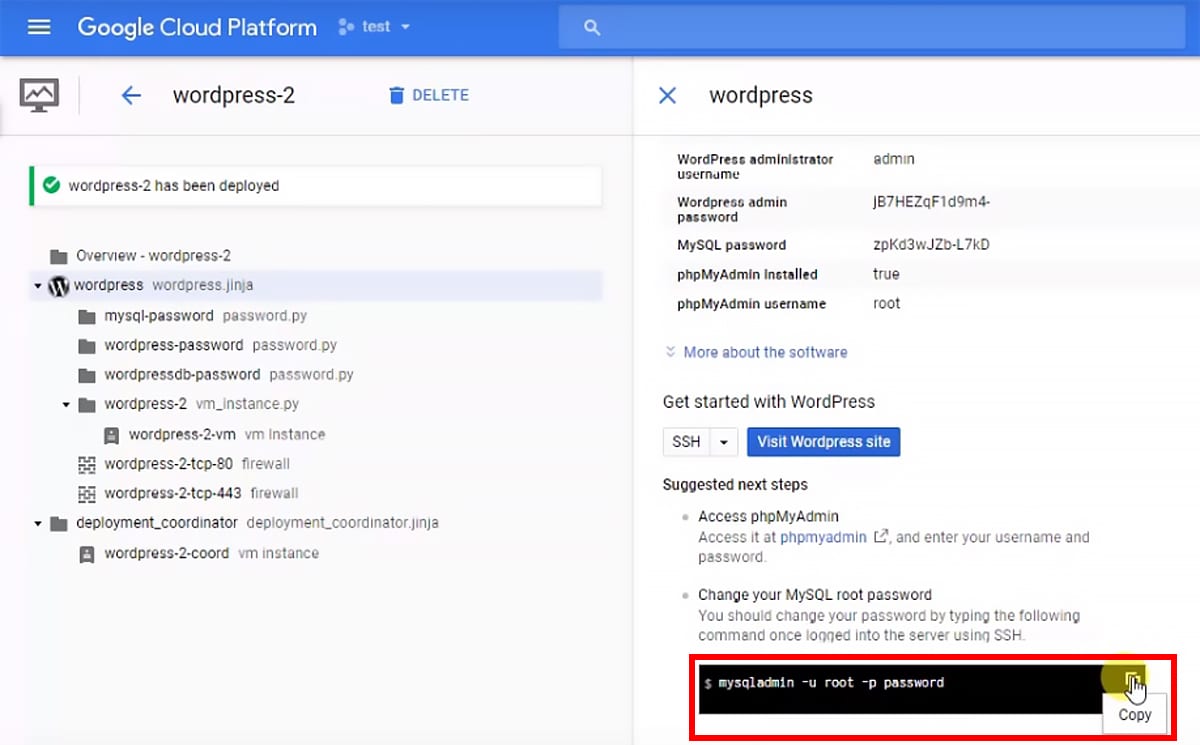1200x745 pixels.
Task: Open the SSH options dropdown arrow
Action: (x=724, y=441)
